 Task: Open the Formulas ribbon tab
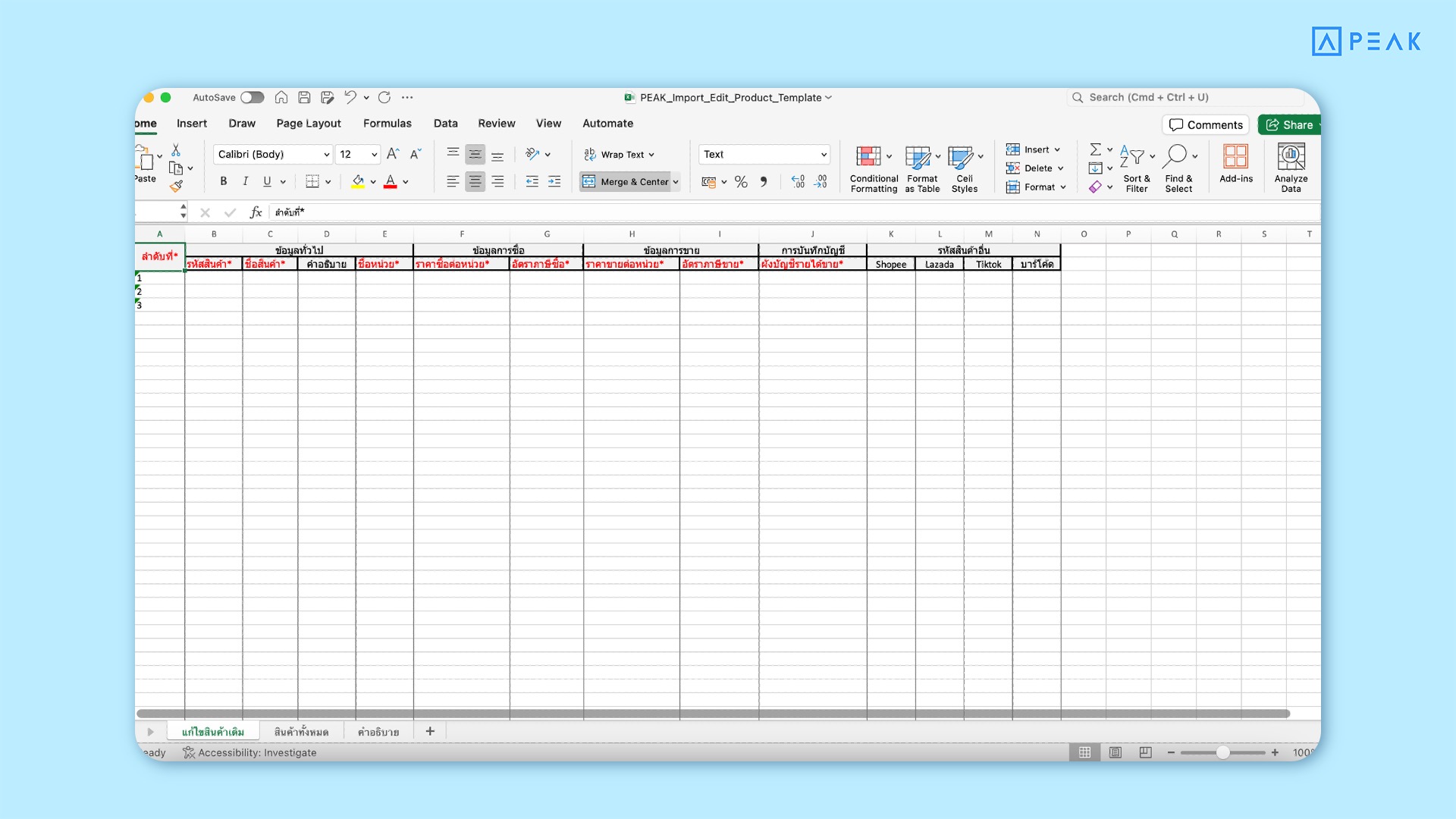[387, 124]
